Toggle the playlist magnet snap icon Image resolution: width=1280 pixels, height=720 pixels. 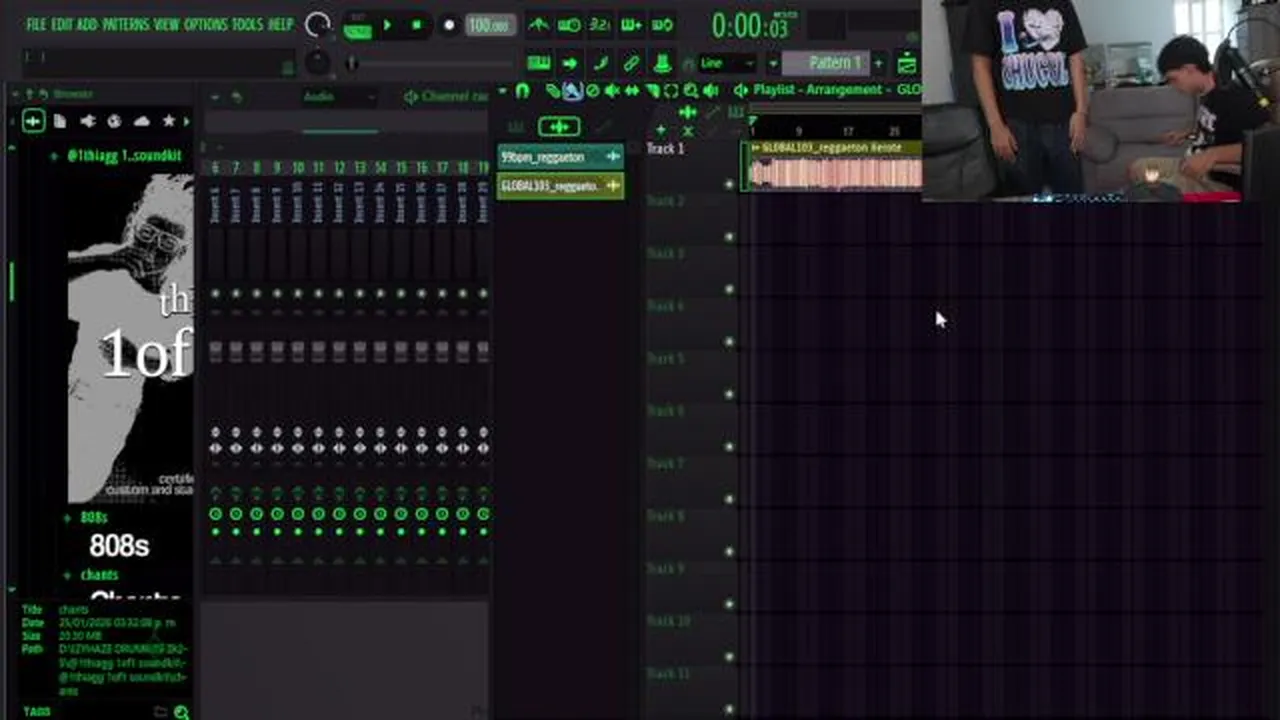[x=522, y=90]
